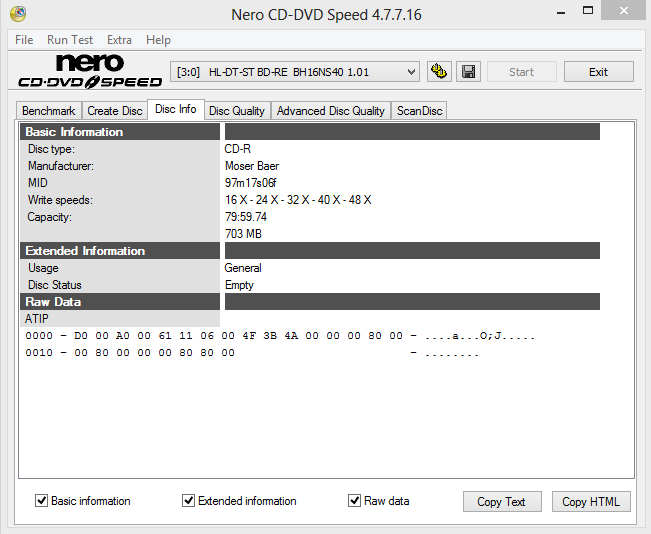Click the Copy HTML button
651x534 pixels.
pyautogui.click(x=591, y=502)
